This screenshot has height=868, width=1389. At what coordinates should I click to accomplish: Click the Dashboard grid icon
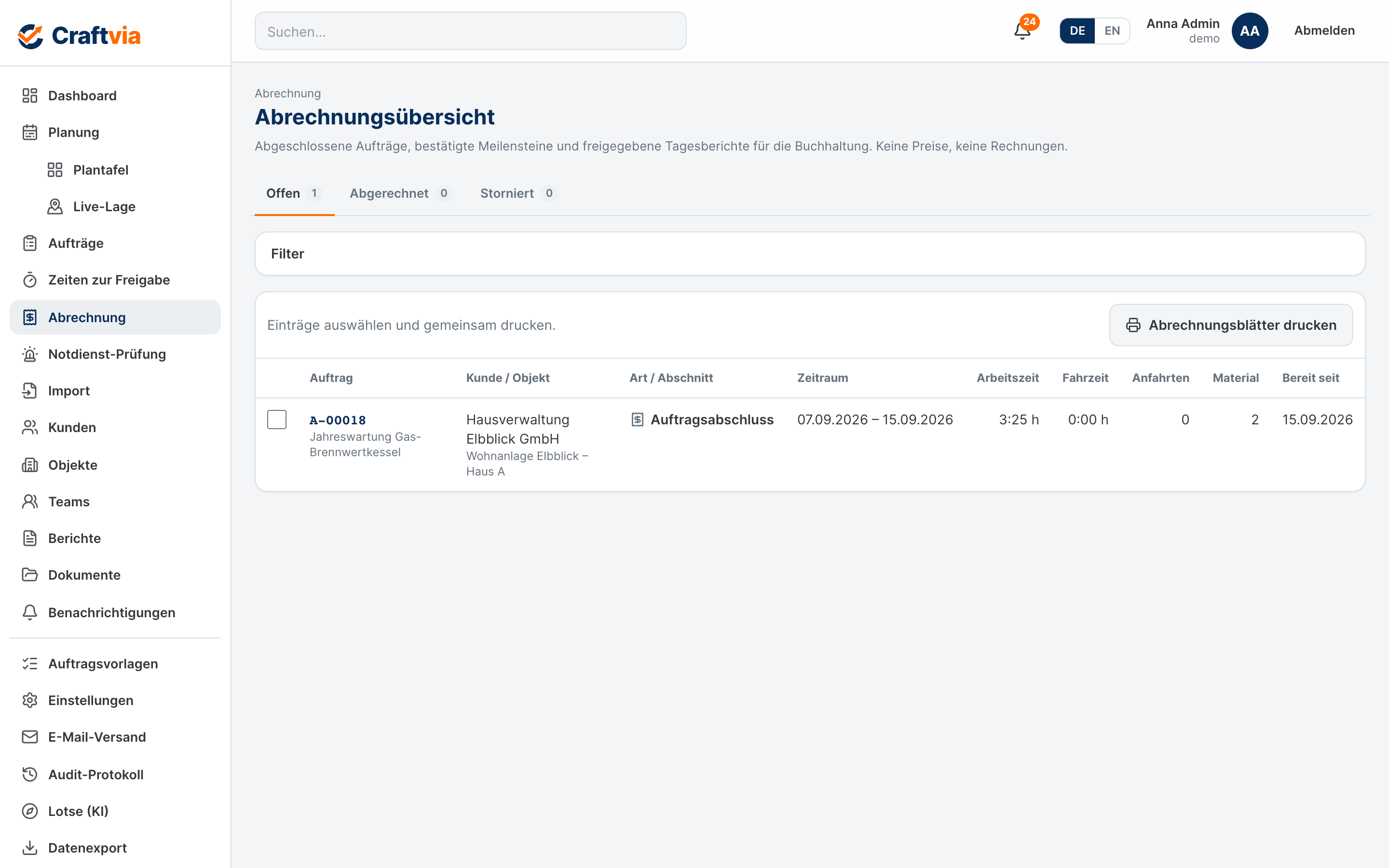[x=30, y=95]
